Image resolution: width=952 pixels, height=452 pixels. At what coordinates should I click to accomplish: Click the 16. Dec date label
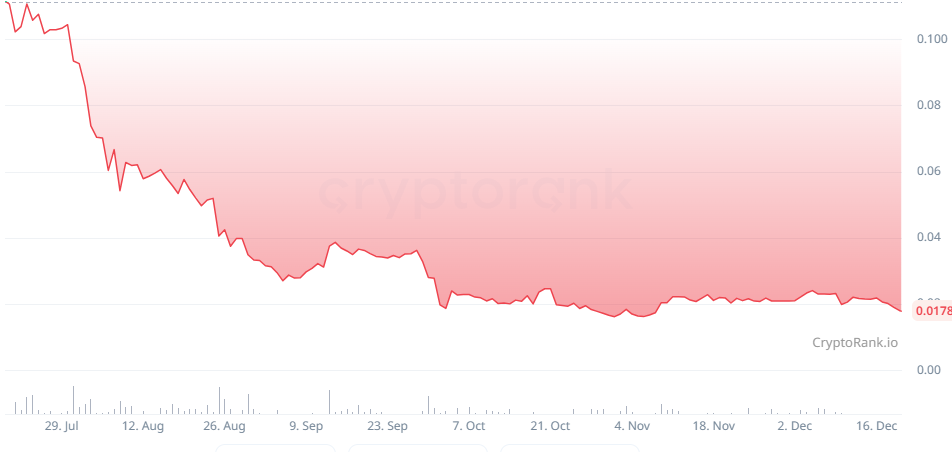[x=877, y=426]
